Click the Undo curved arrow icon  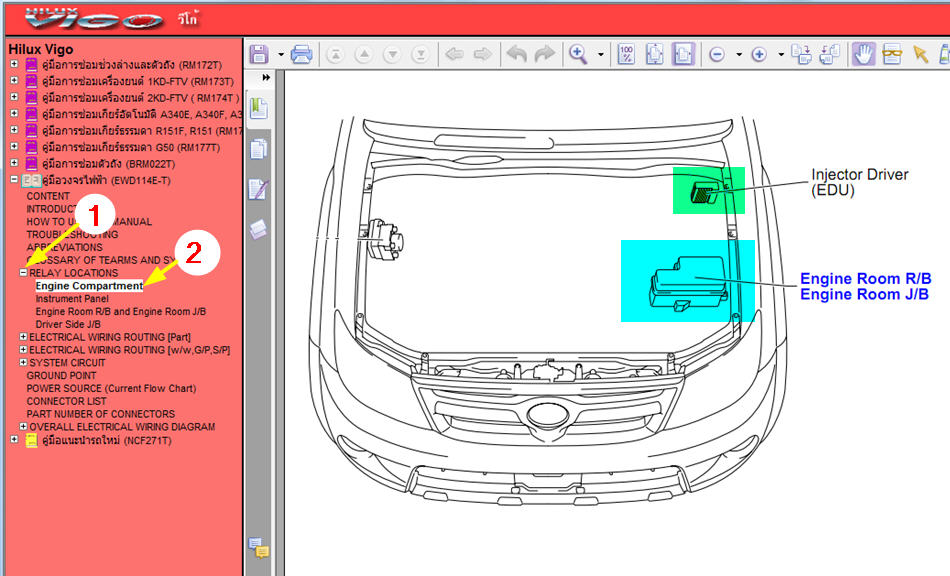pos(517,54)
